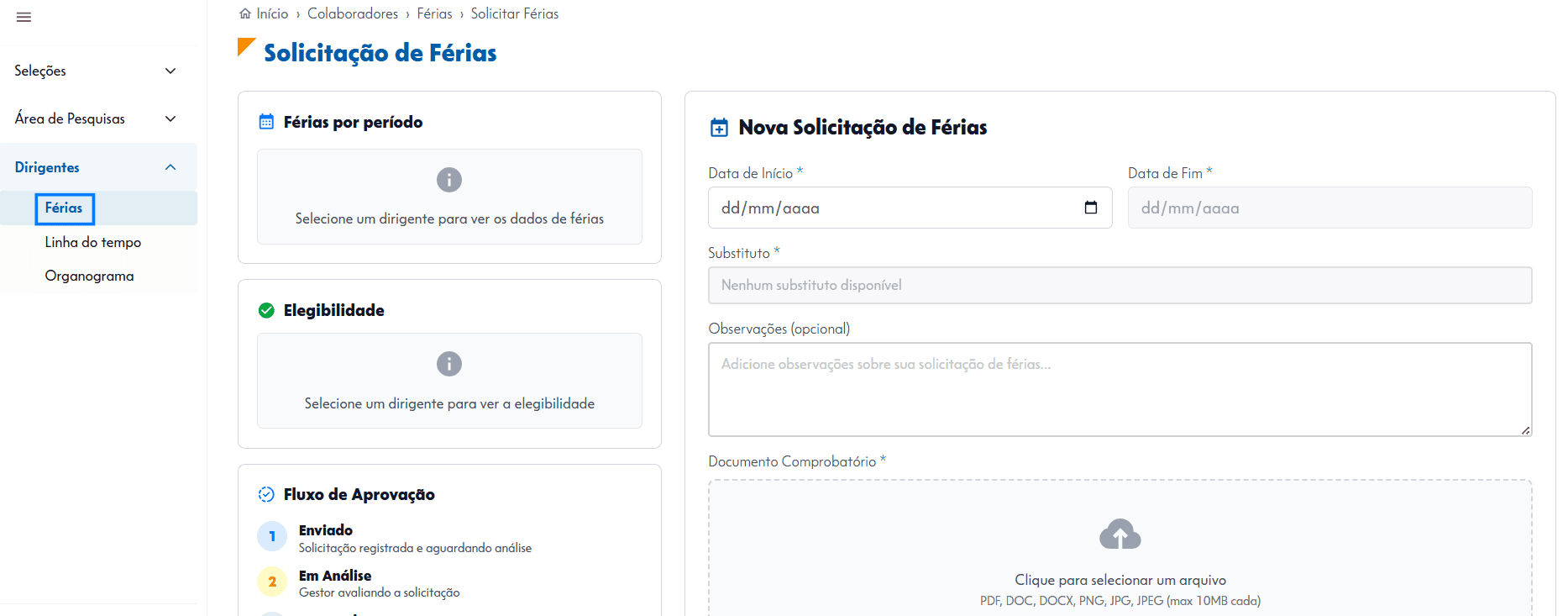Open the hamburger sidebar menu
Screen dimensions: 1568x616
tap(24, 17)
